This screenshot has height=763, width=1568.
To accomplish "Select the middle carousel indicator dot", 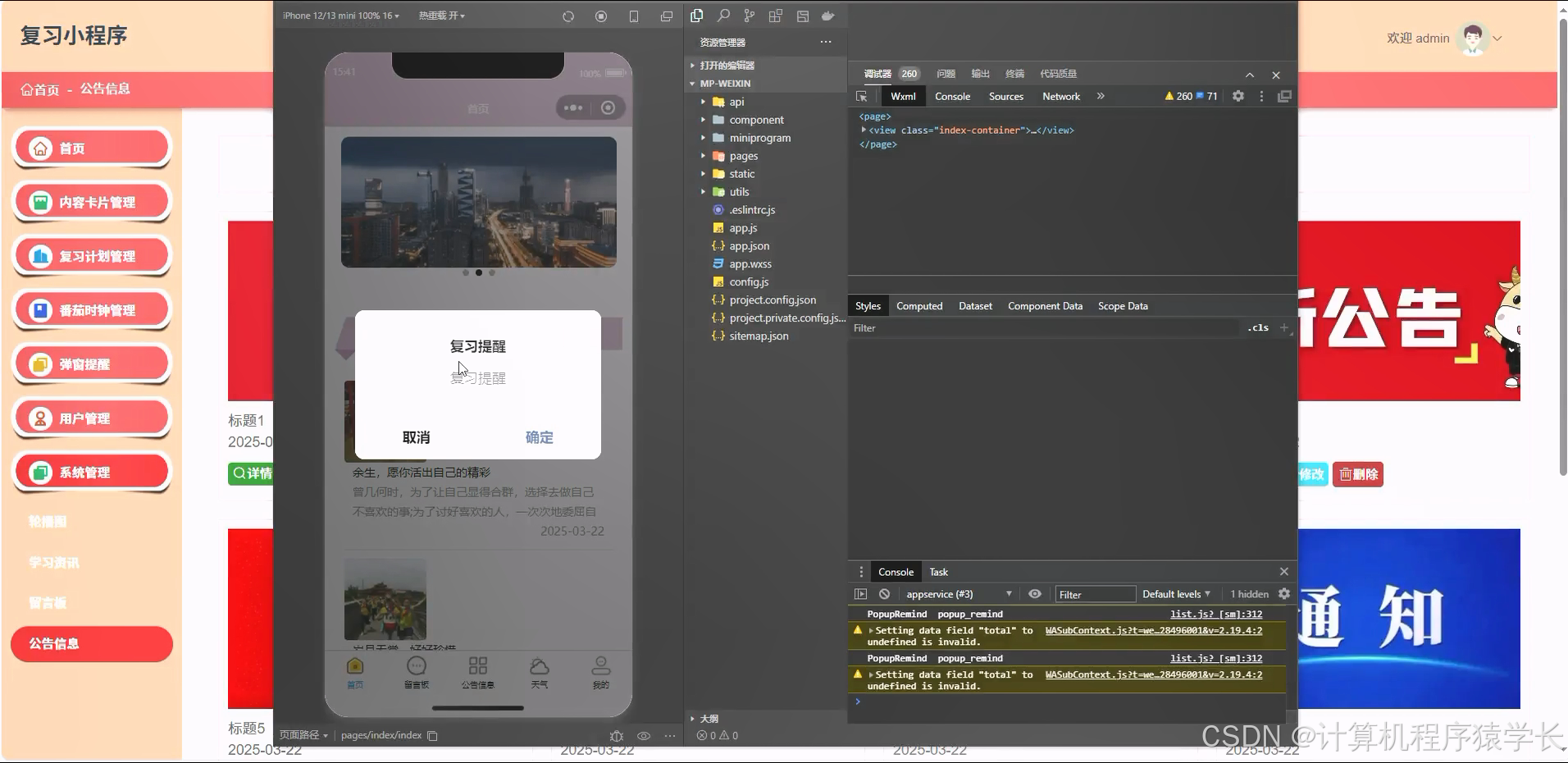I will tap(479, 272).
